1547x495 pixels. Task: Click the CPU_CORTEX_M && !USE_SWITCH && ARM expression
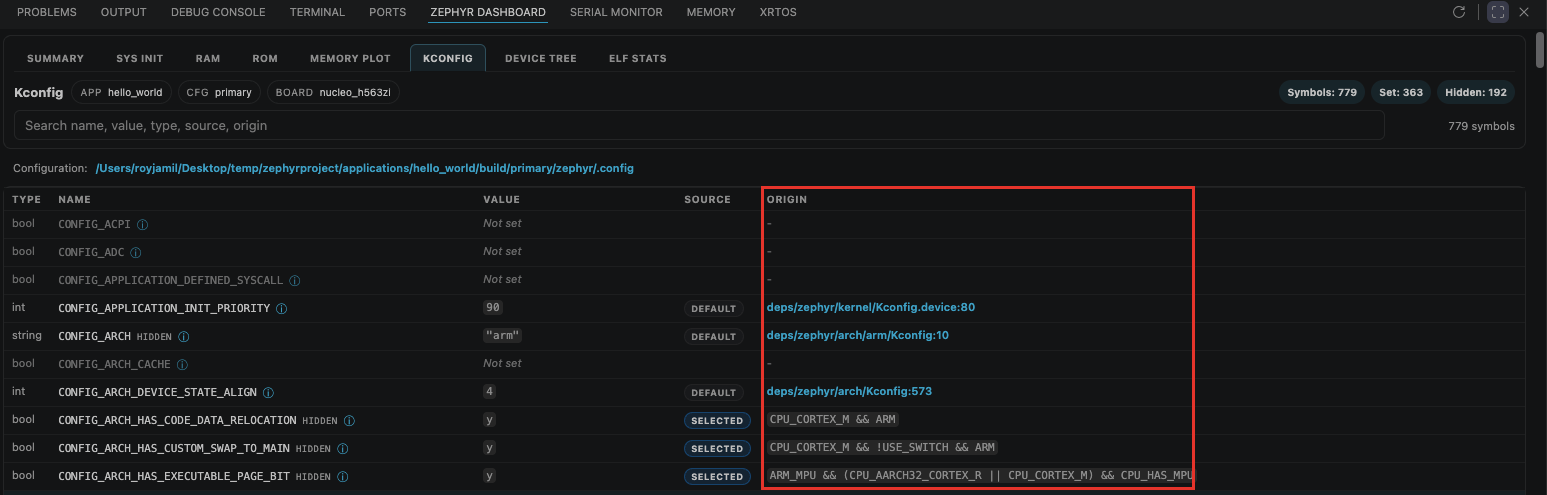(x=884, y=448)
